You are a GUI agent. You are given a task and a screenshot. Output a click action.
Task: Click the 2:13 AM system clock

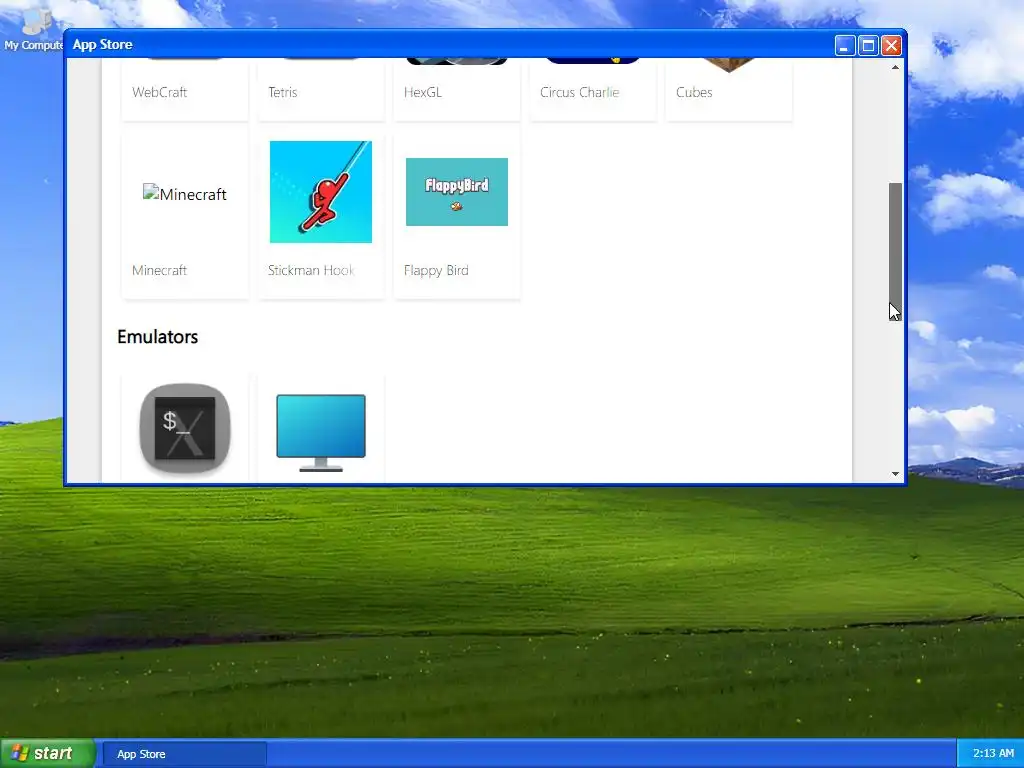tap(993, 753)
